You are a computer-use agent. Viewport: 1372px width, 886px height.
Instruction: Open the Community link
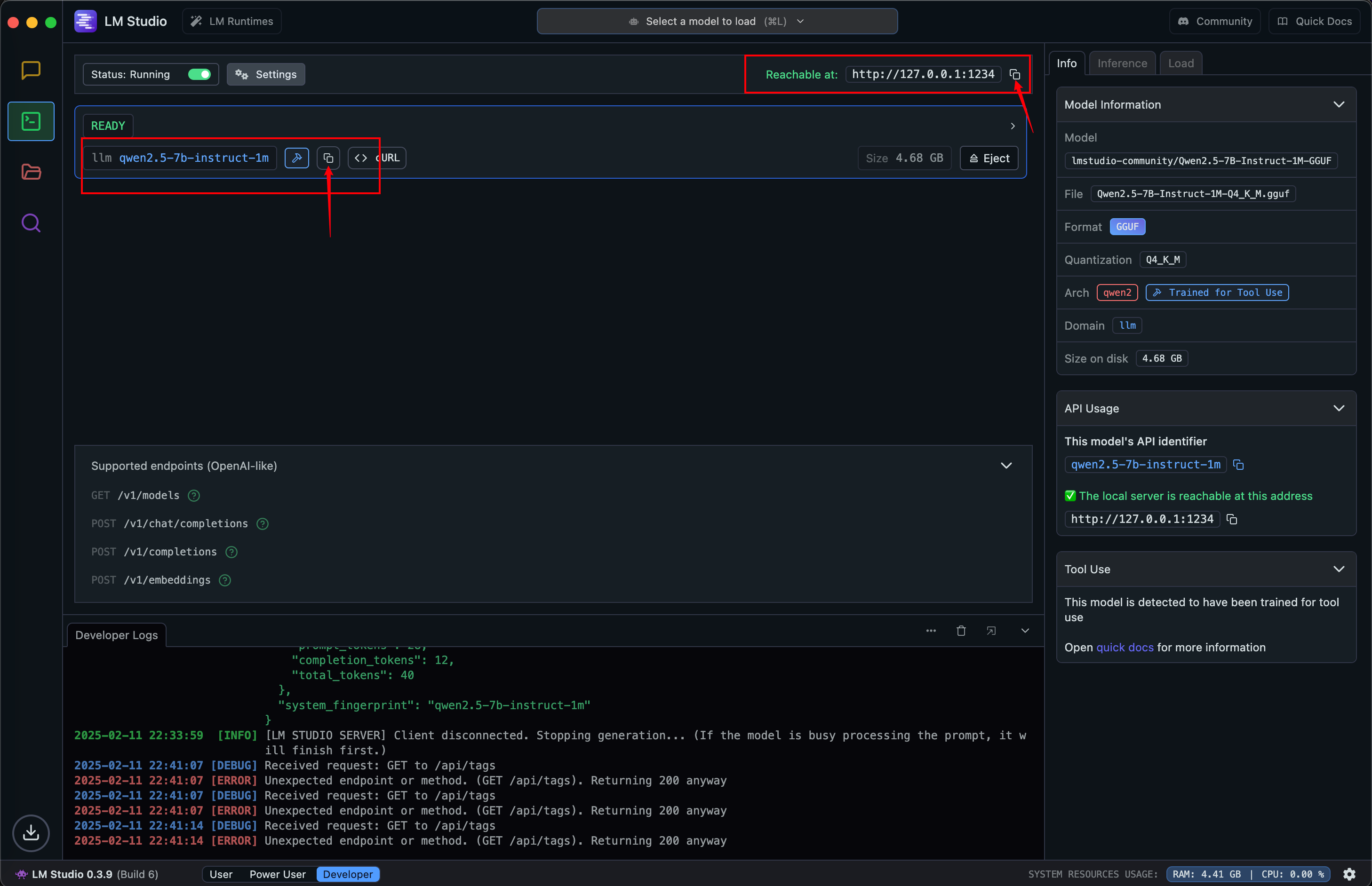click(1214, 21)
